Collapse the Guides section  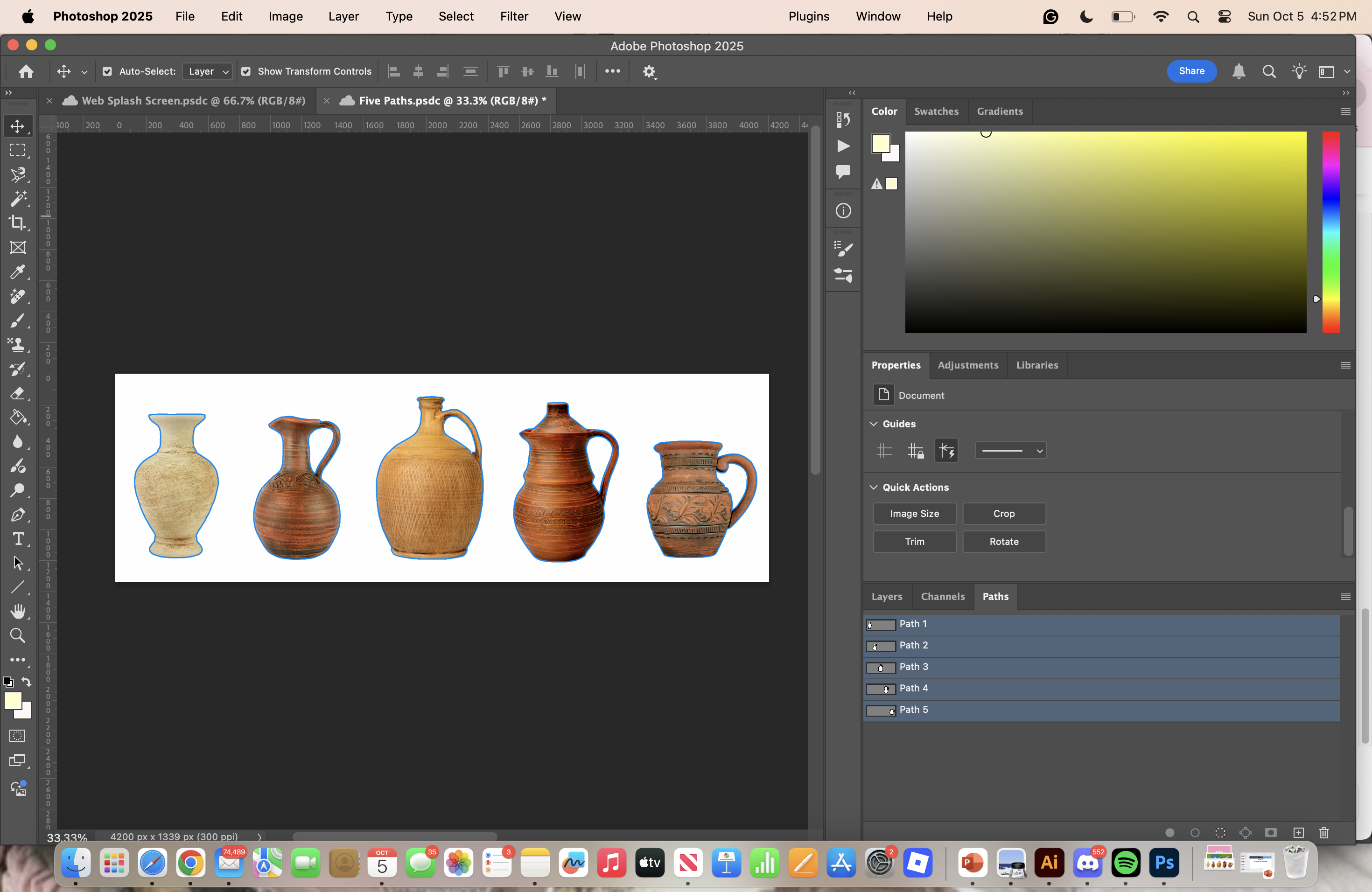click(874, 424)
